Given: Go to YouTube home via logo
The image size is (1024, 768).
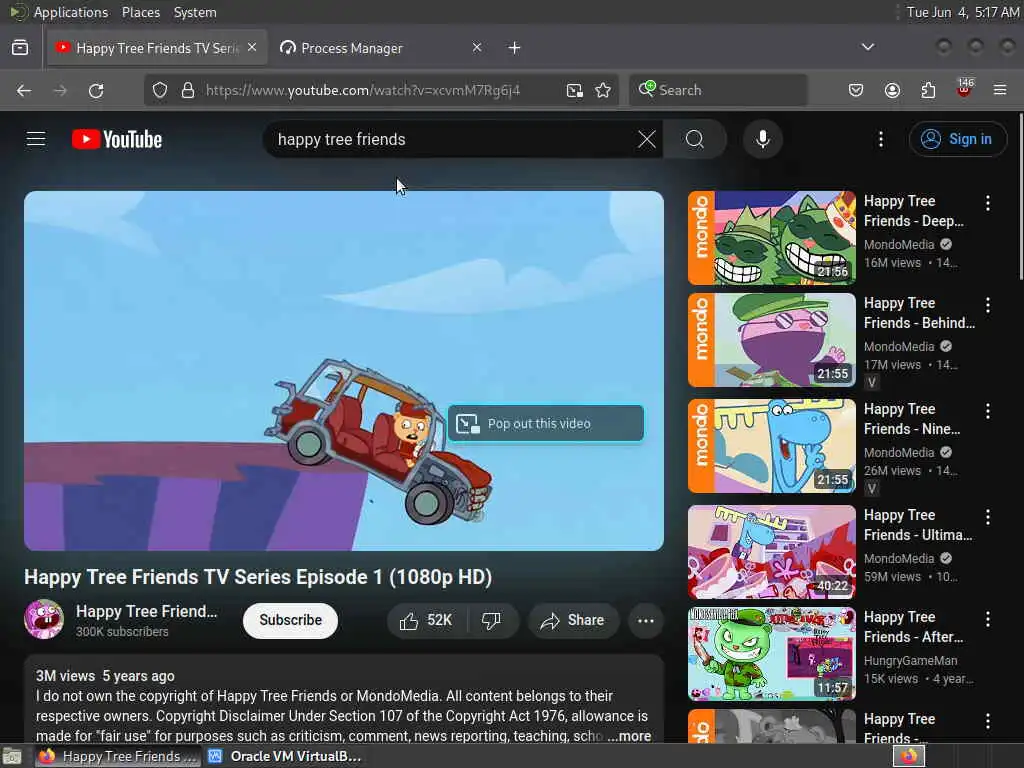Looking at the screenshot, I should (117, 139).
